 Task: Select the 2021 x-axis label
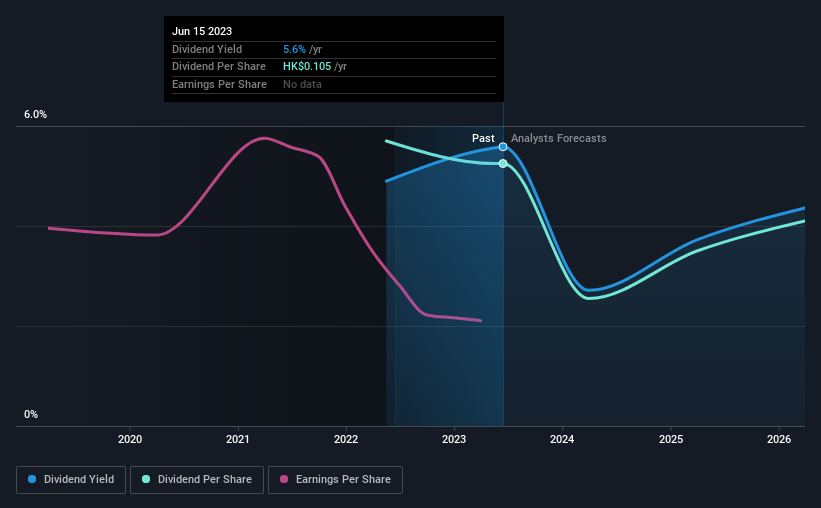238,439
